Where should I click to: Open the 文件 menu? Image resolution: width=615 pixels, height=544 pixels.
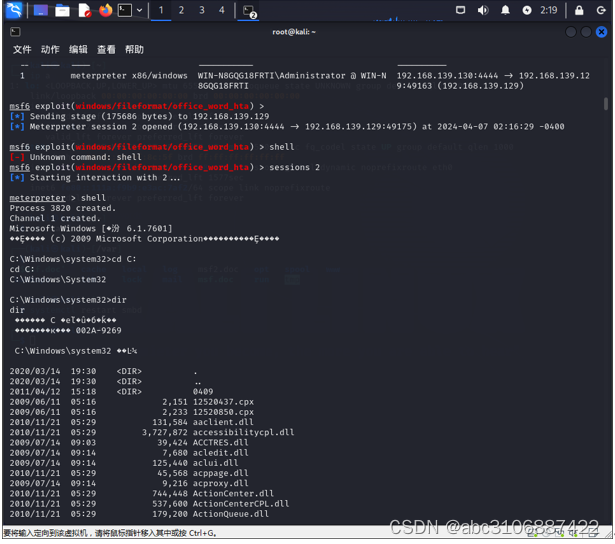22,49
